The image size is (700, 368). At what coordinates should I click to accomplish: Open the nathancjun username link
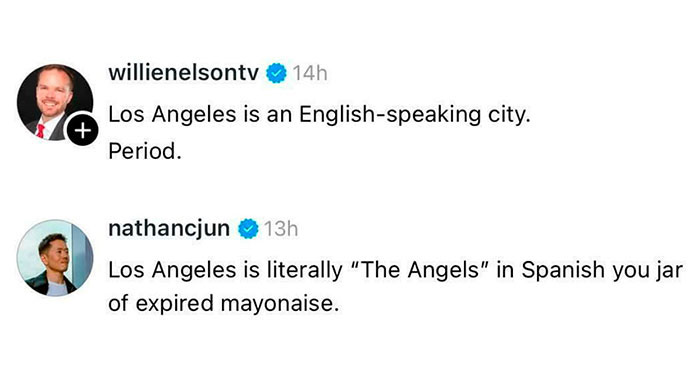(169, 229)
